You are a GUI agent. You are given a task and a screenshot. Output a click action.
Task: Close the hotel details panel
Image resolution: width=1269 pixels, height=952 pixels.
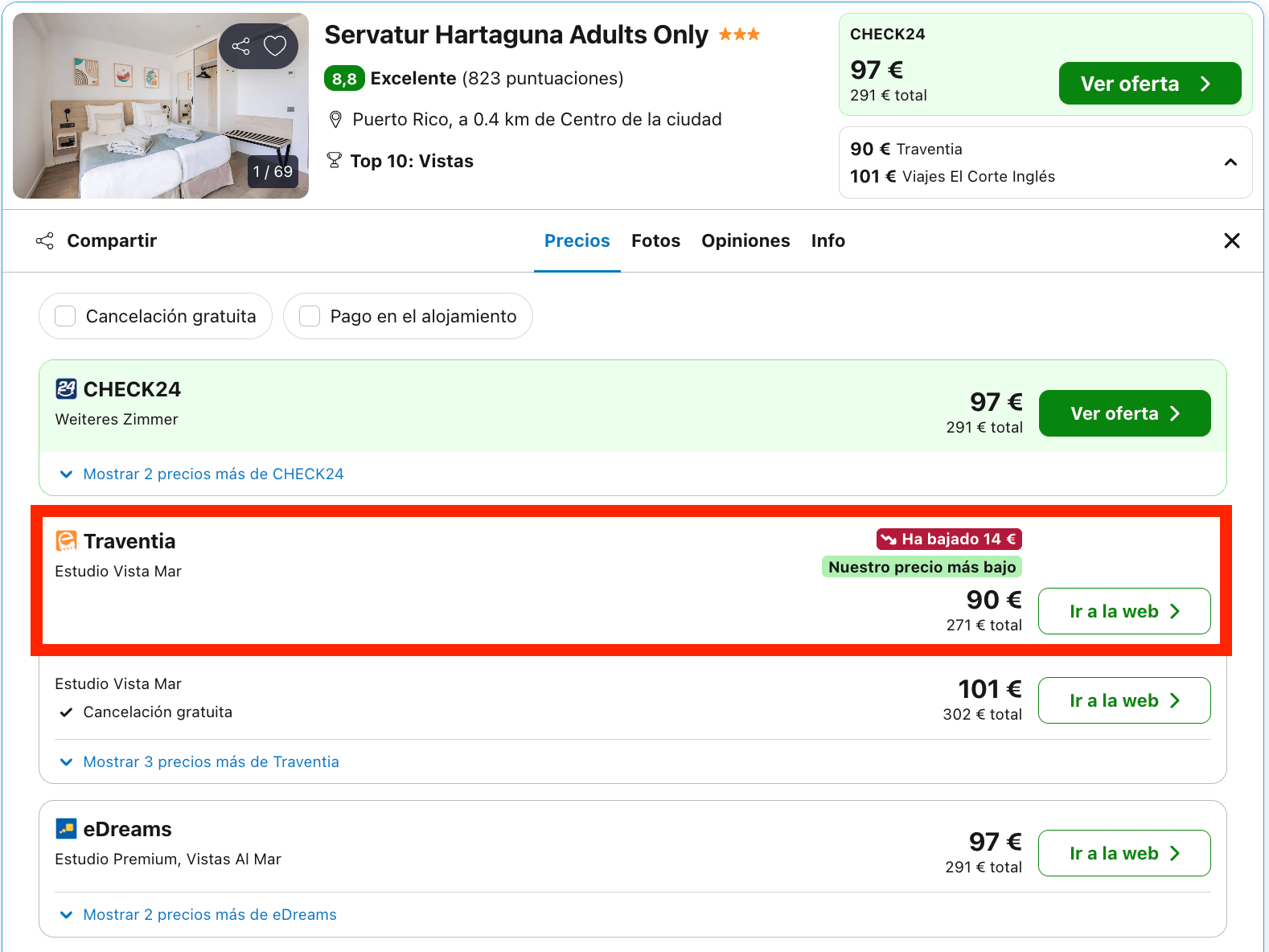(1231, 240)
